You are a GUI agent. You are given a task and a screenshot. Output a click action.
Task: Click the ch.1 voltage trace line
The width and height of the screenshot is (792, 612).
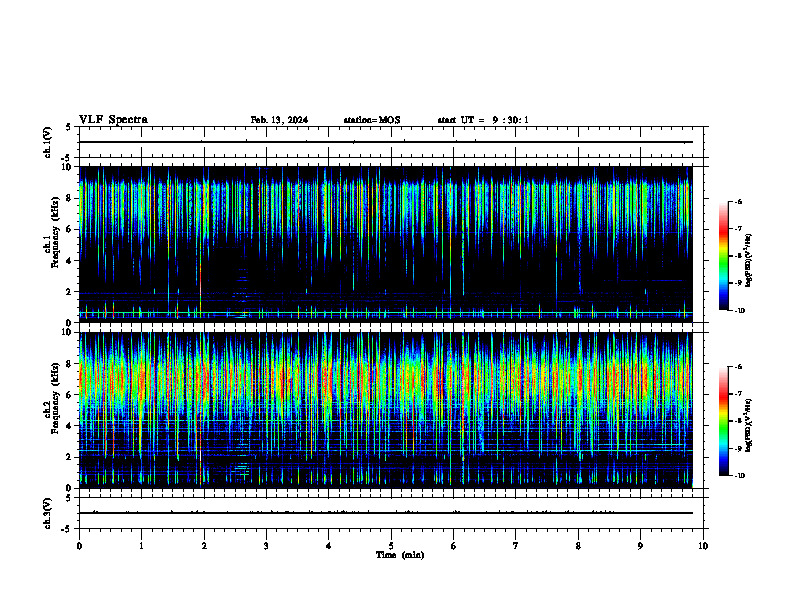click(386, 142)
